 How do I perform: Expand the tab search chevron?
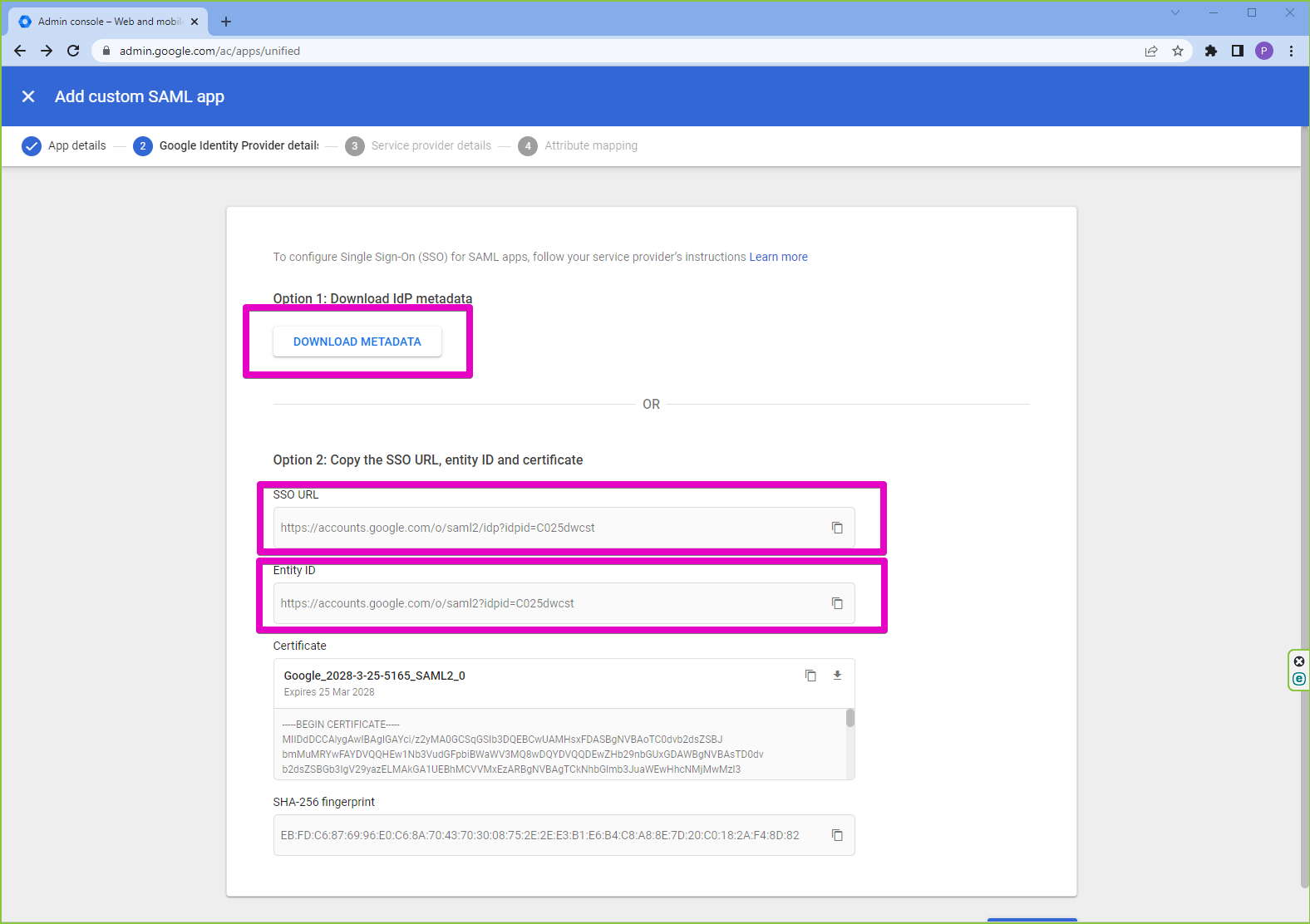click(x=1175, y=12)
